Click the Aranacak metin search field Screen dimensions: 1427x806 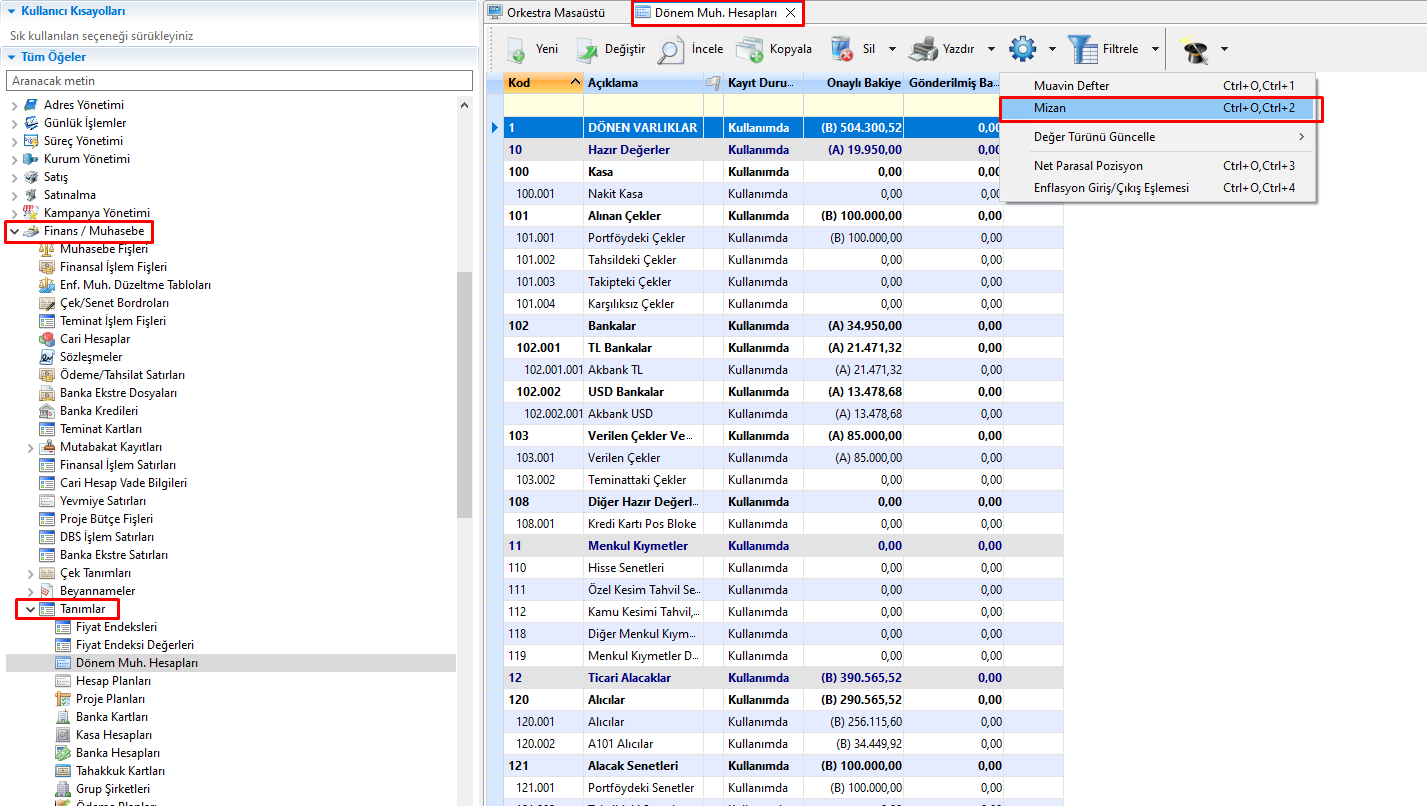(x=239, y=80)
